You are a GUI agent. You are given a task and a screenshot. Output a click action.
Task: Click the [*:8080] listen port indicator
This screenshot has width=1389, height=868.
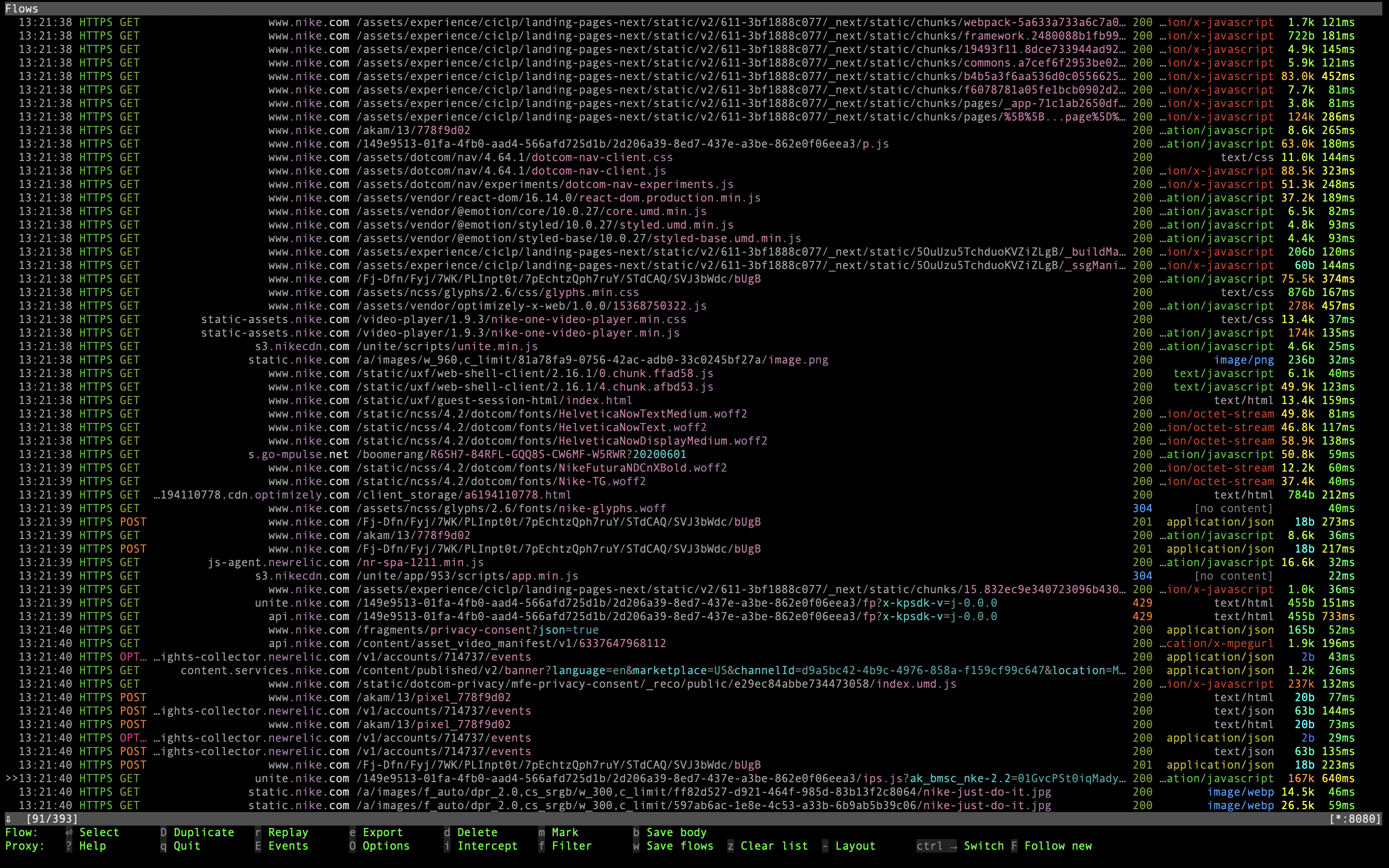tap(1355, 819)
